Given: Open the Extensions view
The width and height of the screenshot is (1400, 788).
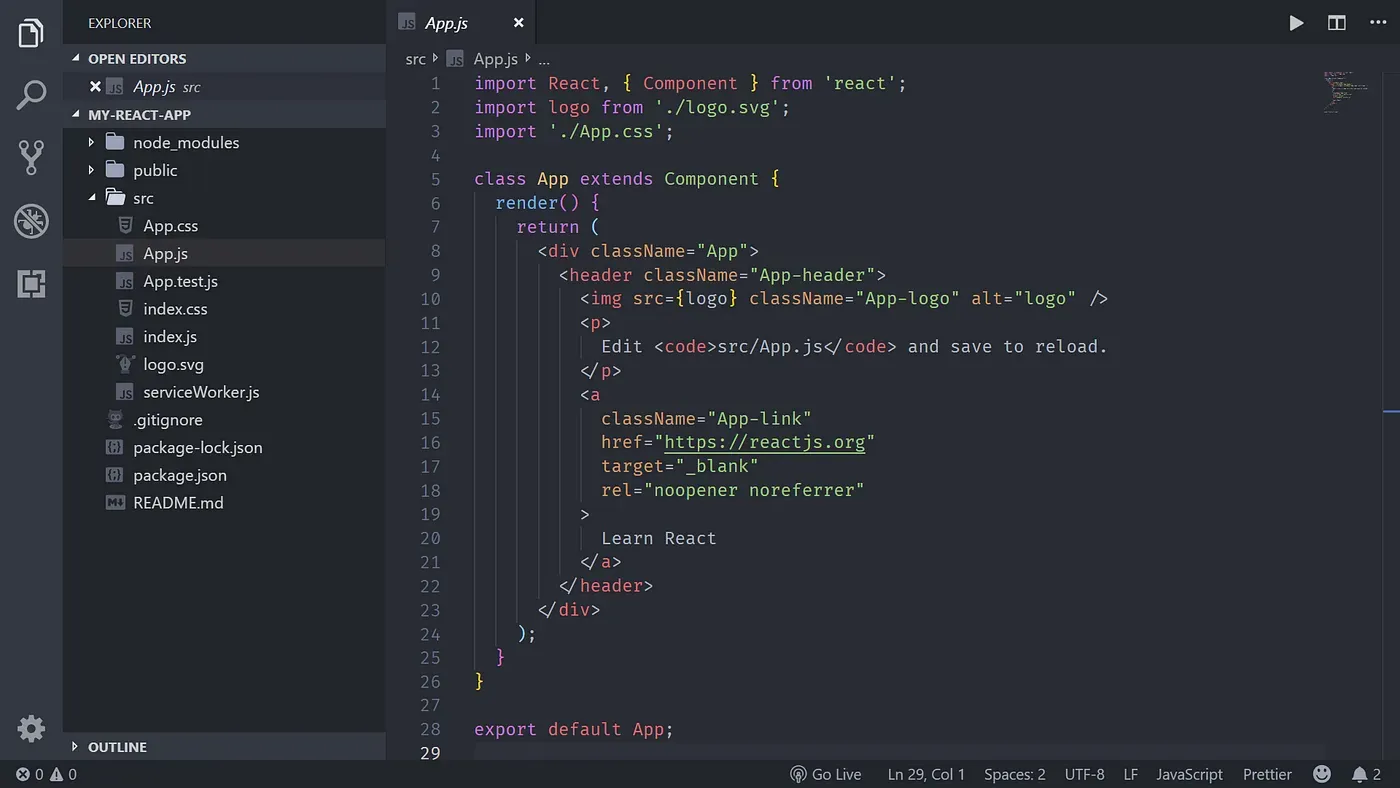Looking at the screenshot, I should tap(31, 284).
